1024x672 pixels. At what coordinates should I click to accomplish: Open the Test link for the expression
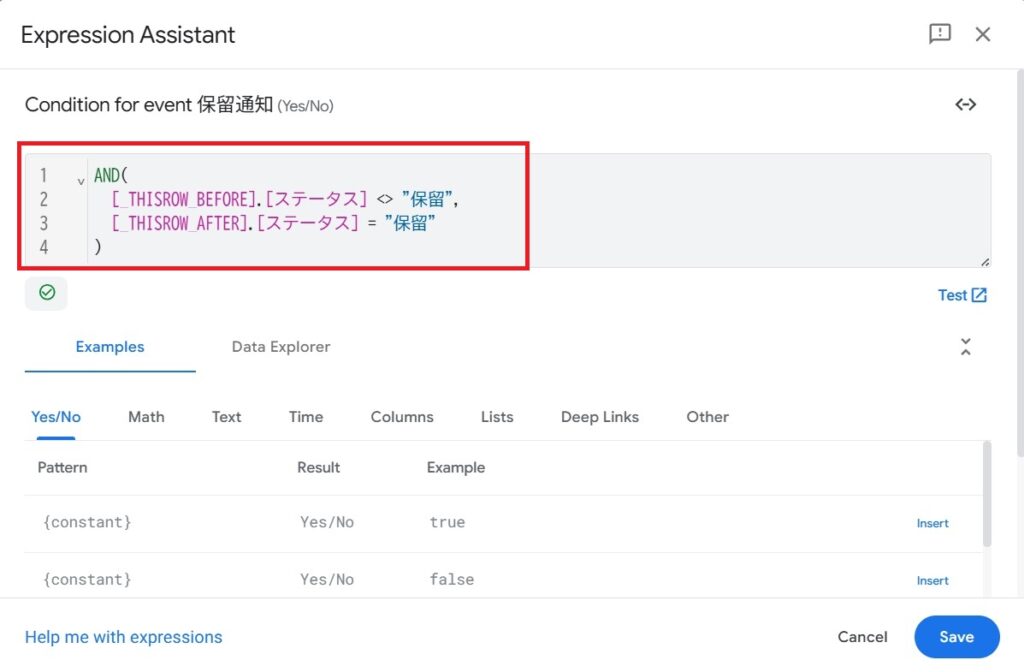click(962, 295)
